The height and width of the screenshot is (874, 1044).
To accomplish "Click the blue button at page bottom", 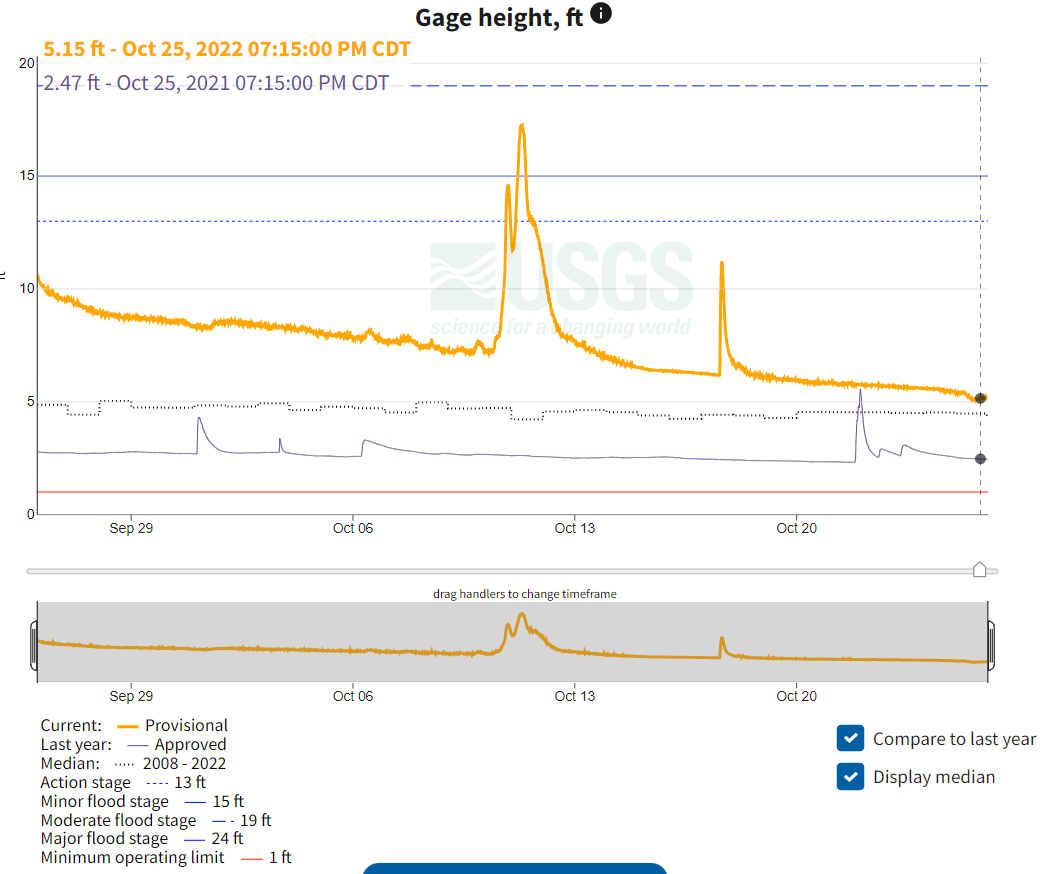I will [x=514, y=868].
